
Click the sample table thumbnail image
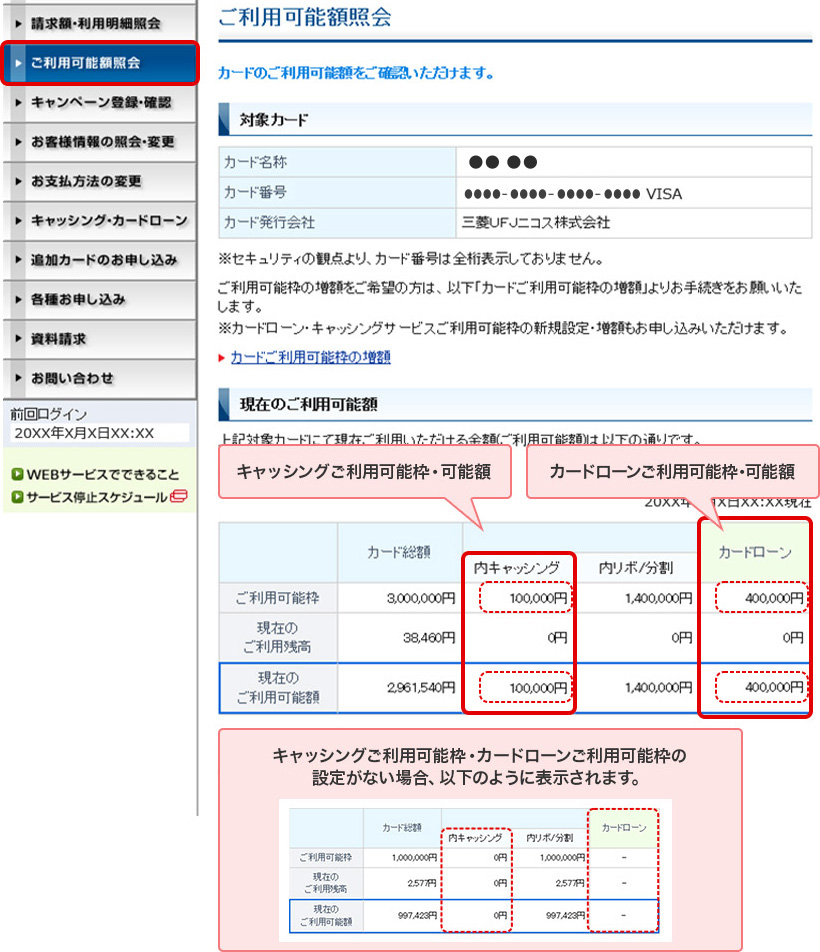coord(474,868)
